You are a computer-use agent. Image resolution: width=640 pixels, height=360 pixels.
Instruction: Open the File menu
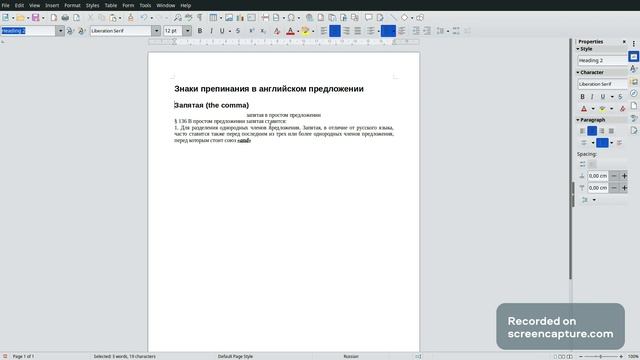tap(5, 5)
